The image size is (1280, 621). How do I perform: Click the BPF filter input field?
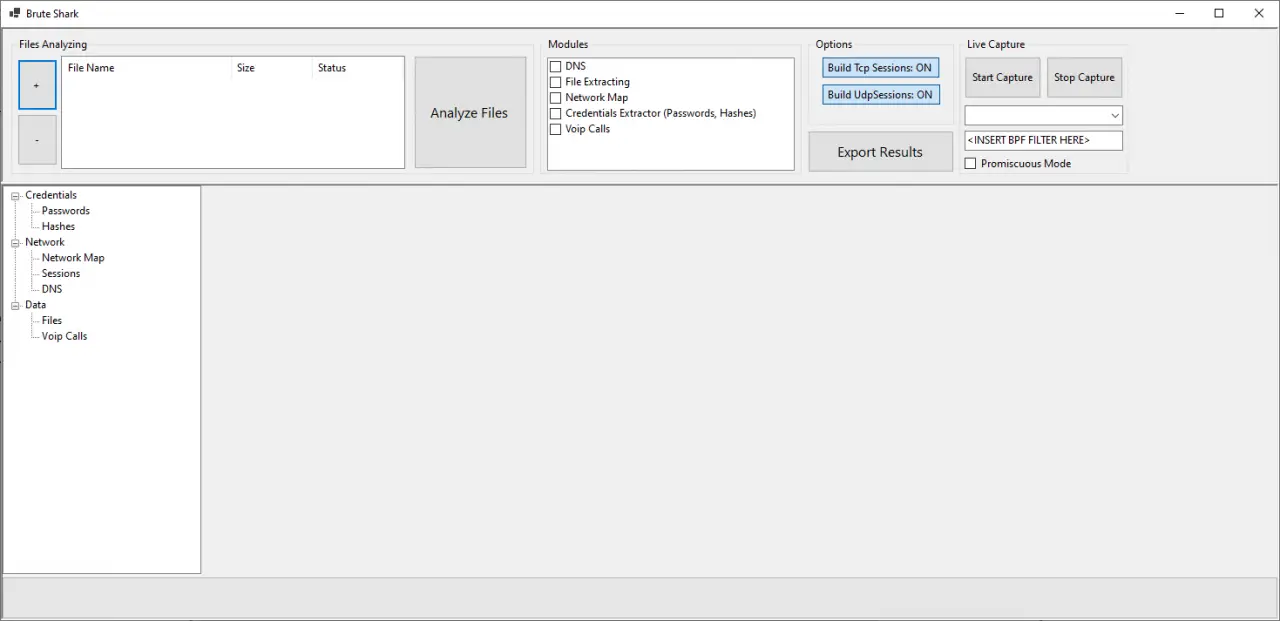[1043, 141]
